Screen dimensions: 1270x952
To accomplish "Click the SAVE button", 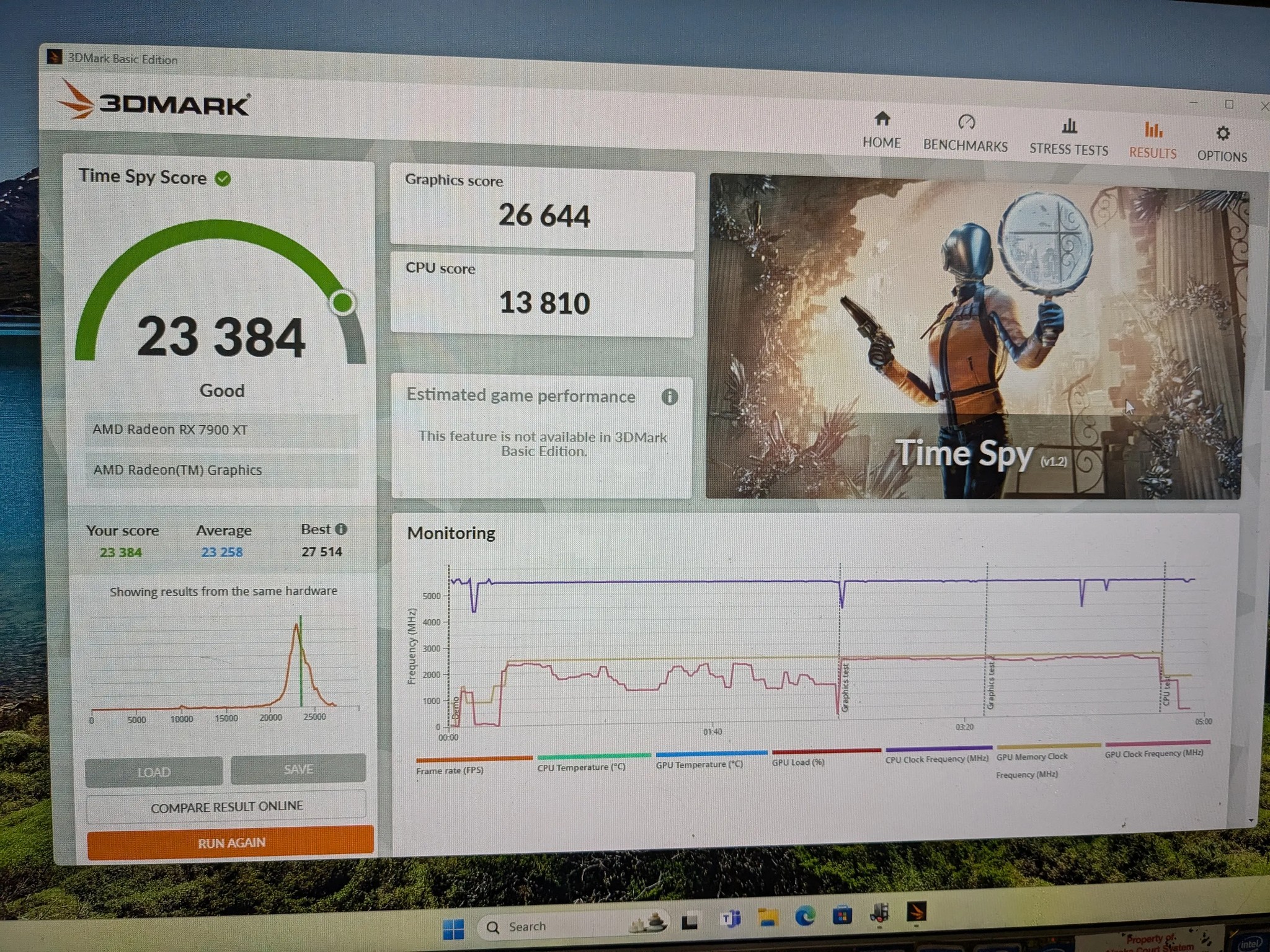I will coord(298,769).
